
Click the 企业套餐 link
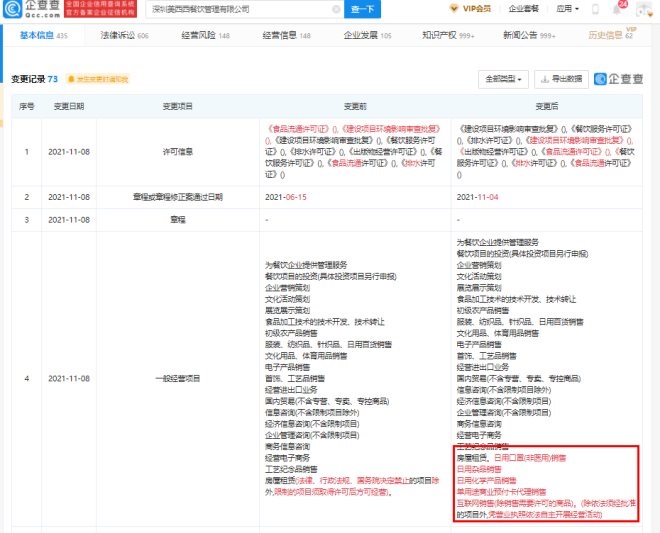coord(524,9)
